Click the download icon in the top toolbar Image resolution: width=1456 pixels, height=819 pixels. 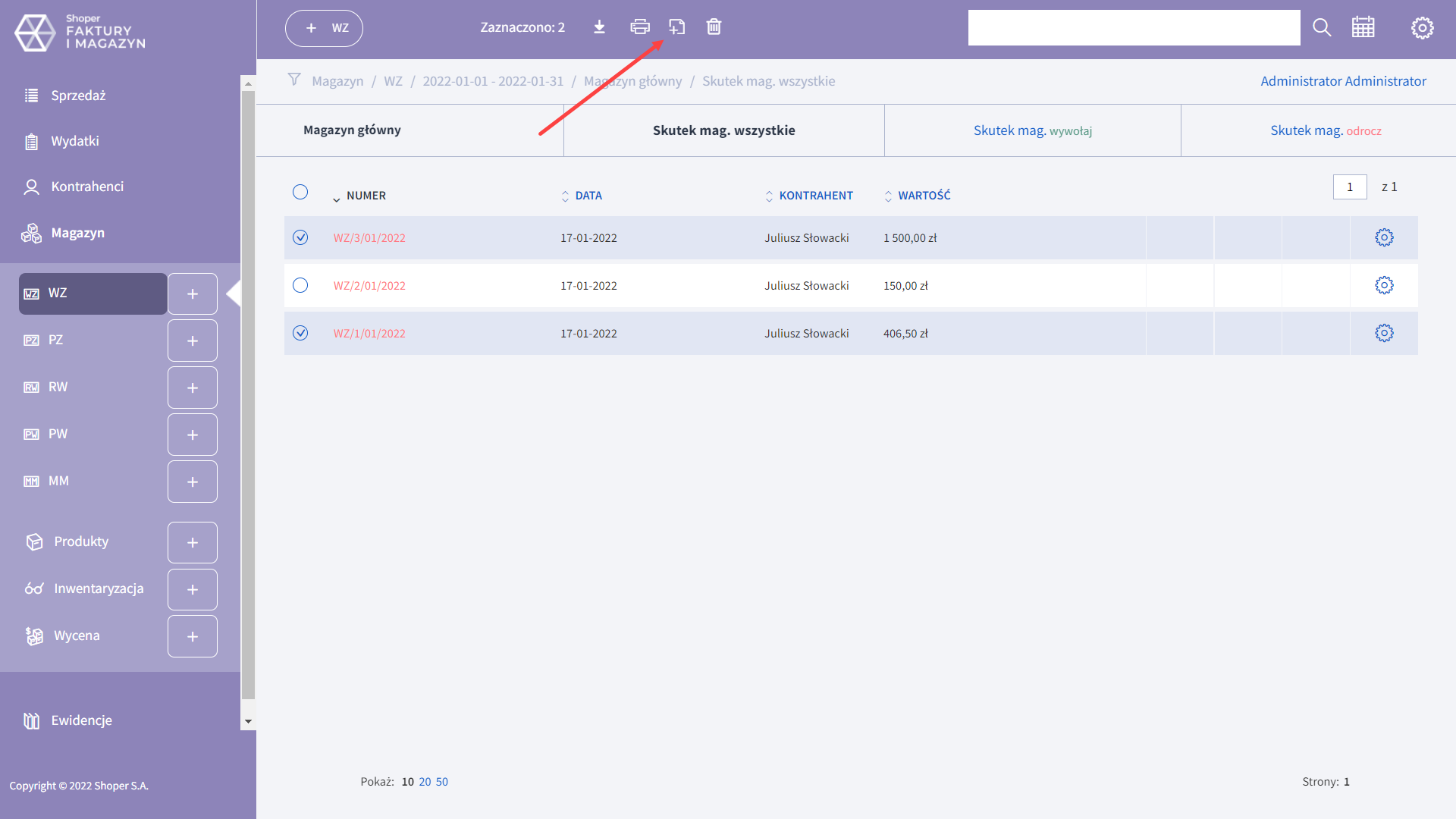tap(599, 27)
